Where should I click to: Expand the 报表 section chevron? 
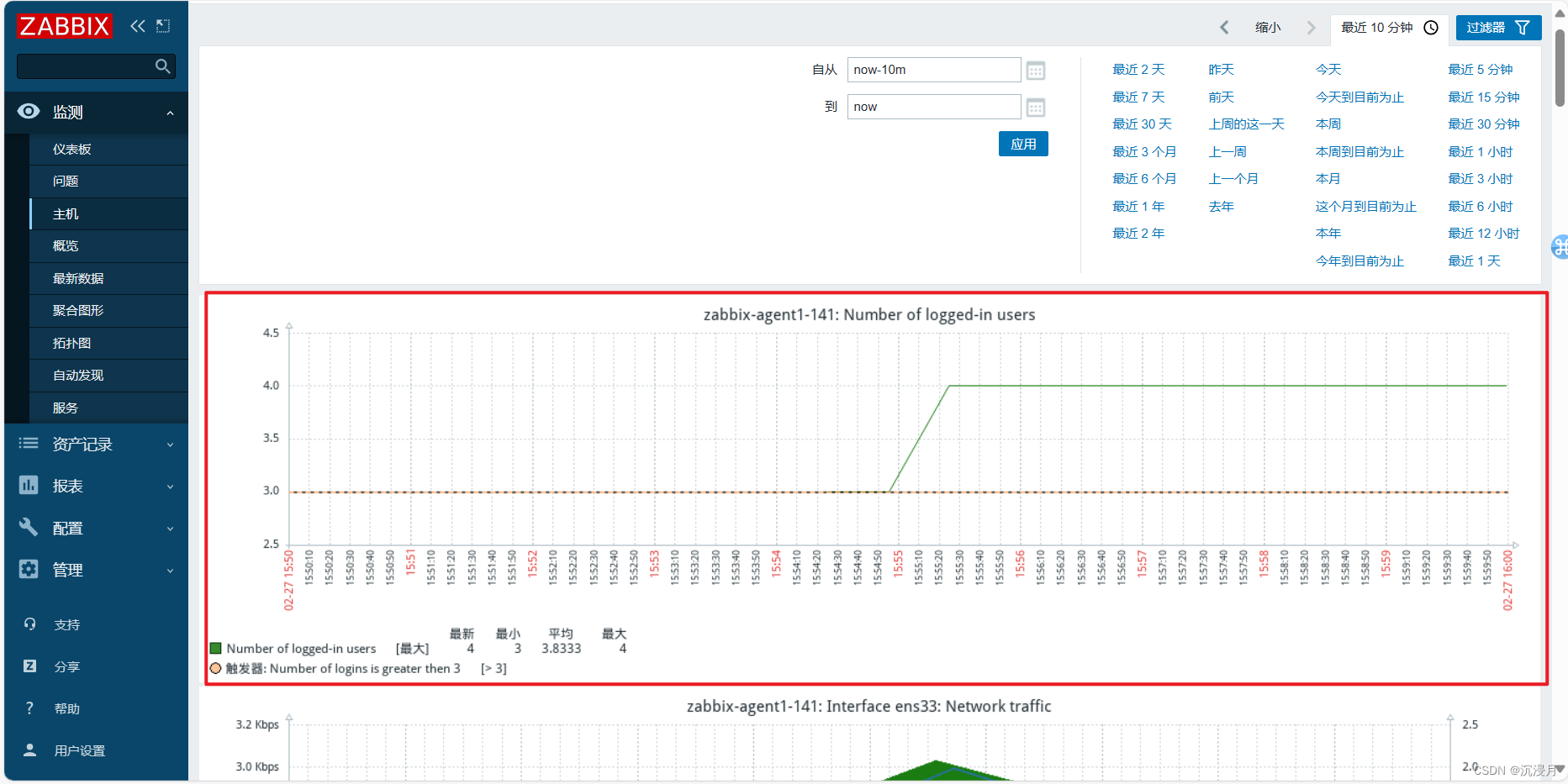tap(170, 486)
